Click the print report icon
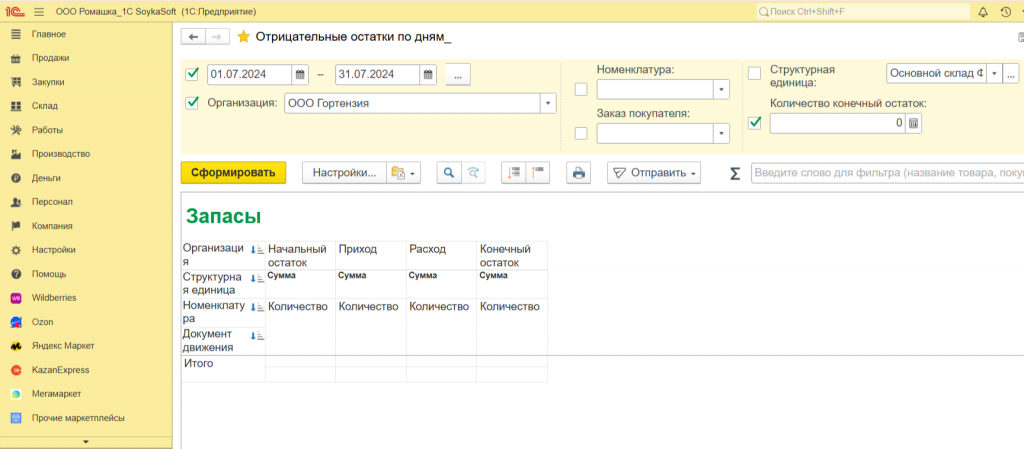This screenshot has width=1024, height=449. [x=577, y=173]
